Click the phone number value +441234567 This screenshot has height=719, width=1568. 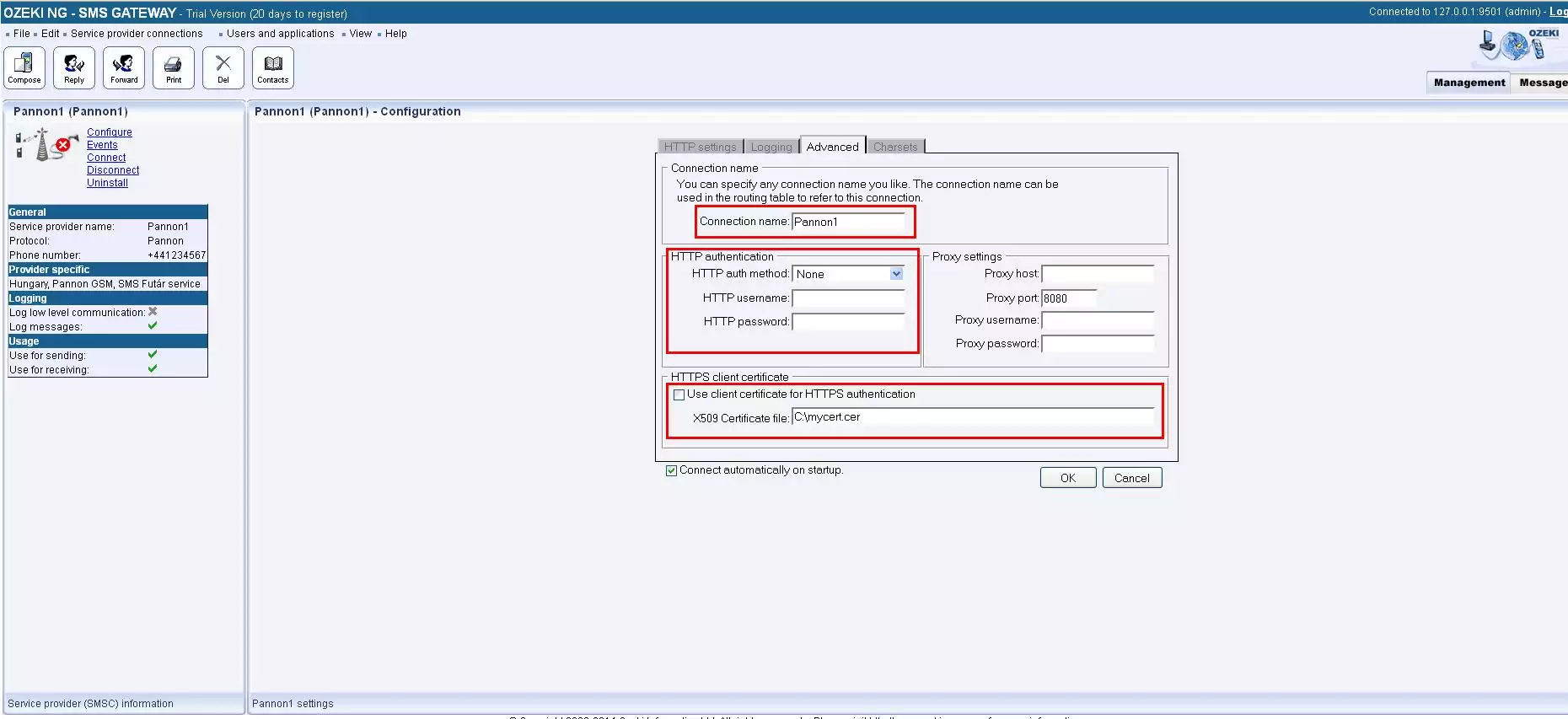(176, 255)
